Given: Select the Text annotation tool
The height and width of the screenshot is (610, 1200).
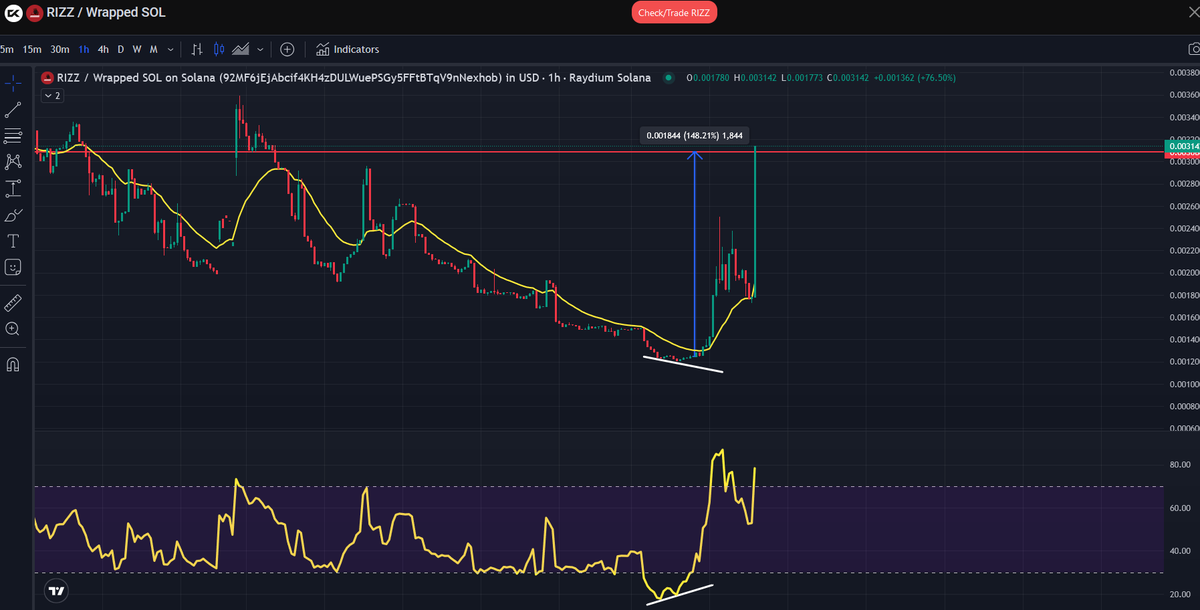Looking at the screenshot, I should point(13,241).
